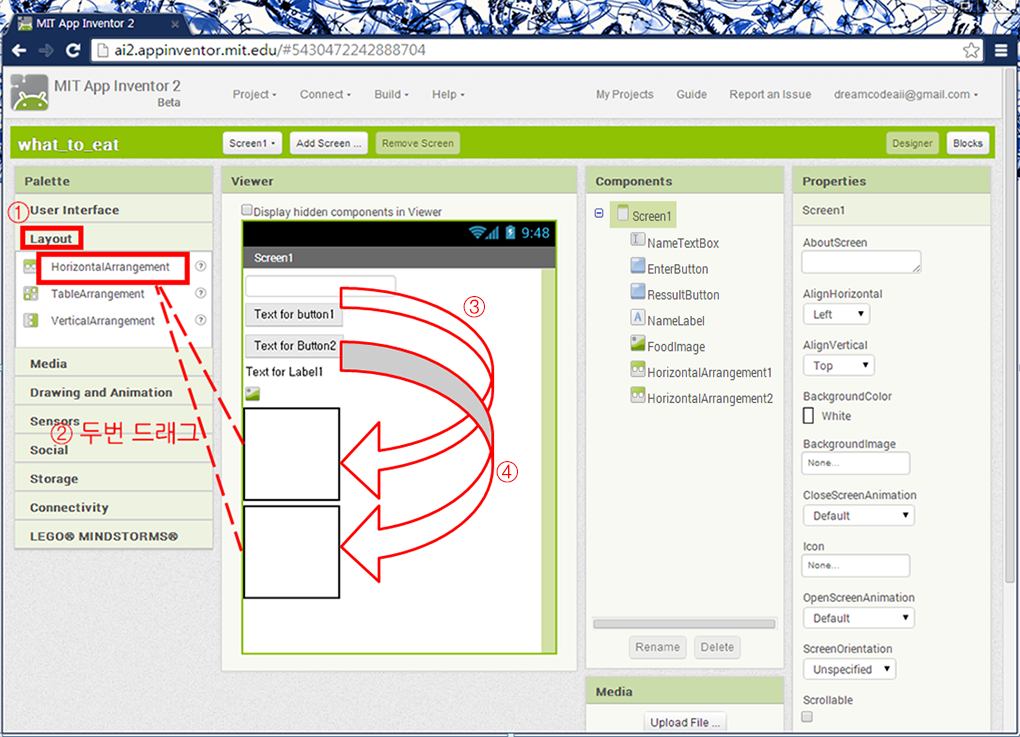Open the My Projects link
The height and width of the screenshot is (737, 1020).
coord(624,94)
